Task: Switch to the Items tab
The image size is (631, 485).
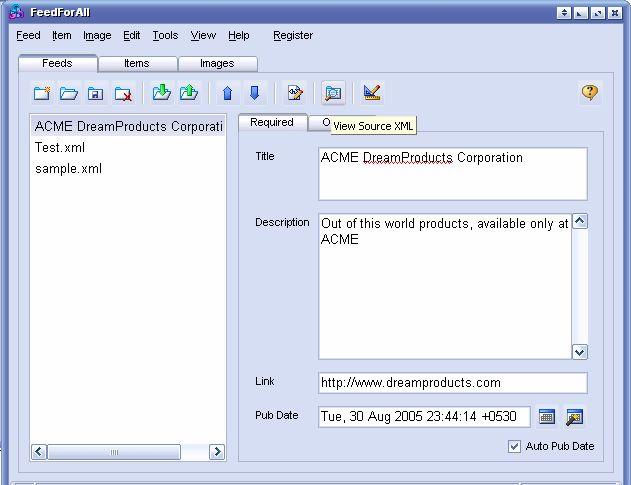Action: (x=137, y=63)
